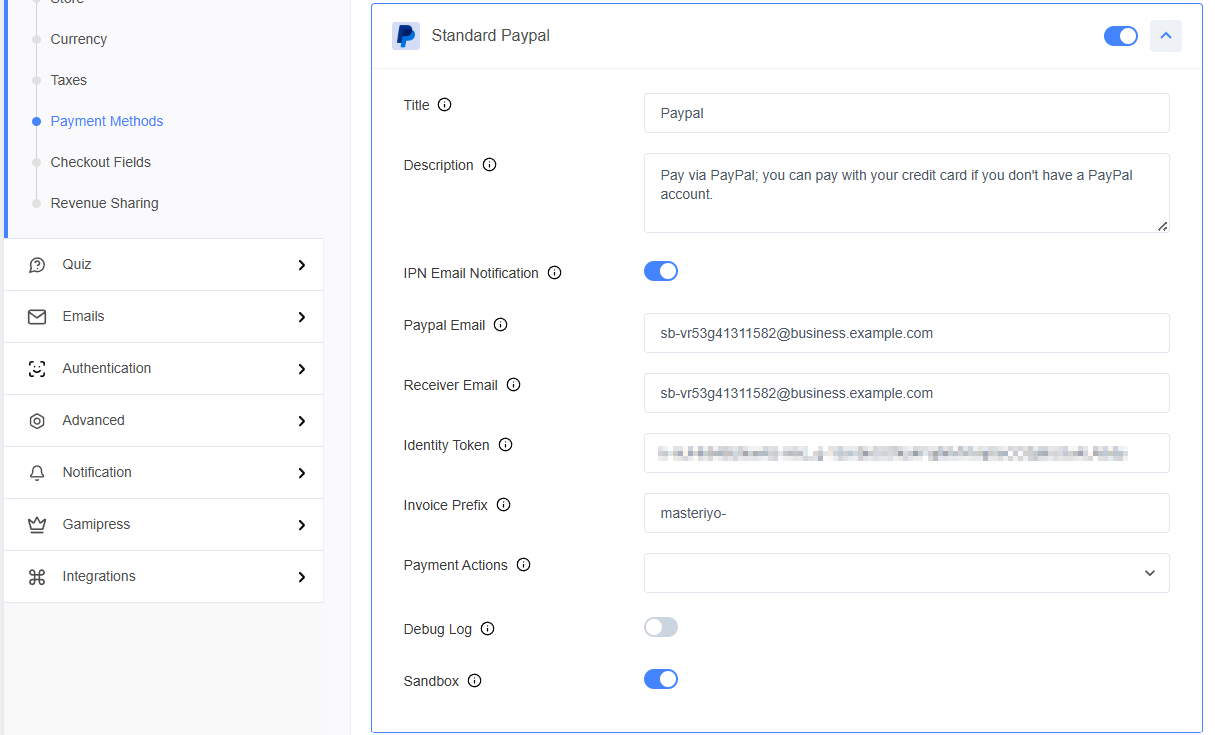This screenshot has height=735, width=1215.
Task: Click the Receiver Email input field
Action: coord(907,393)
